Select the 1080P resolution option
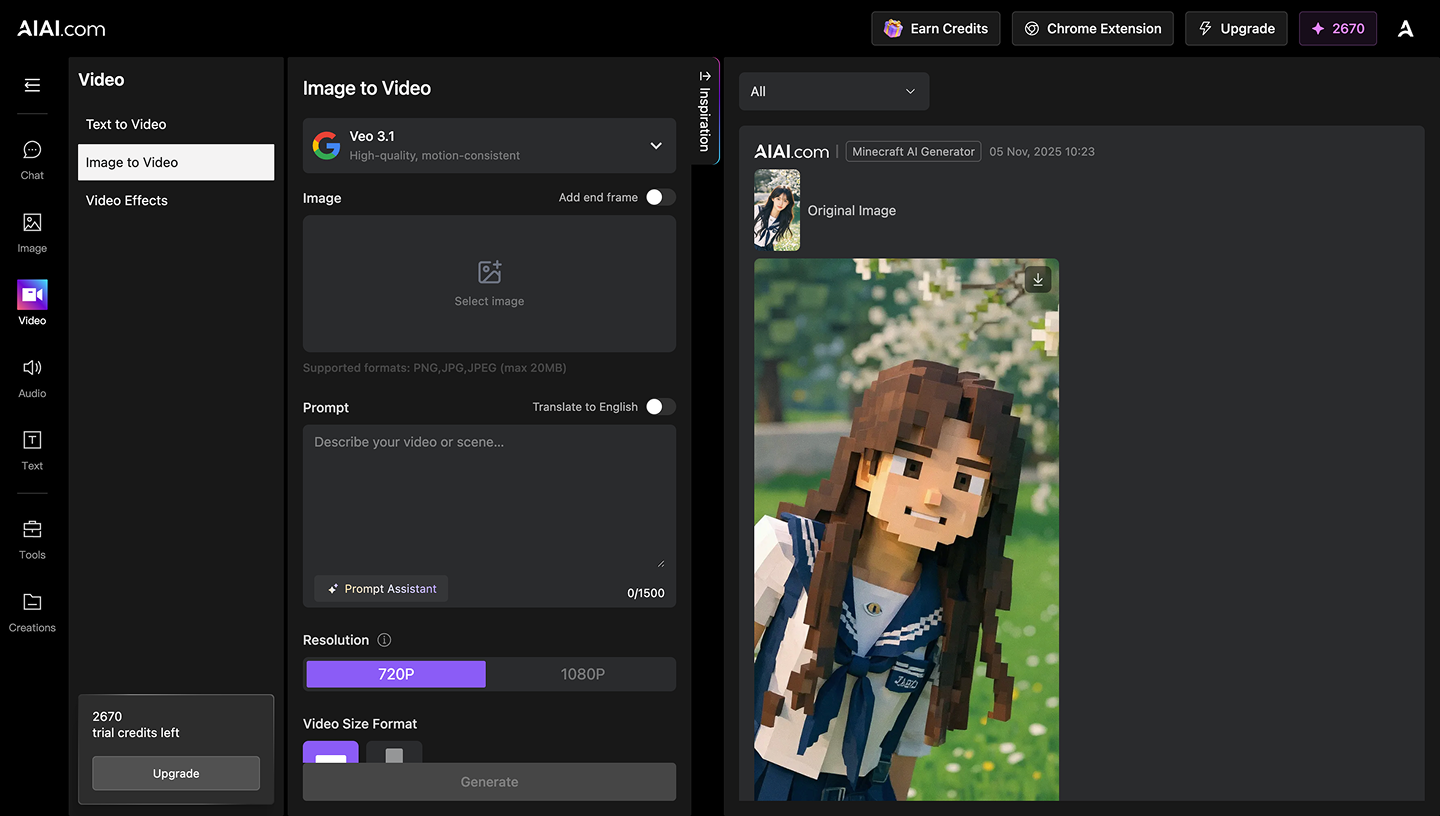Viewport: 1440px width, 816px height. tap(582, 674)
